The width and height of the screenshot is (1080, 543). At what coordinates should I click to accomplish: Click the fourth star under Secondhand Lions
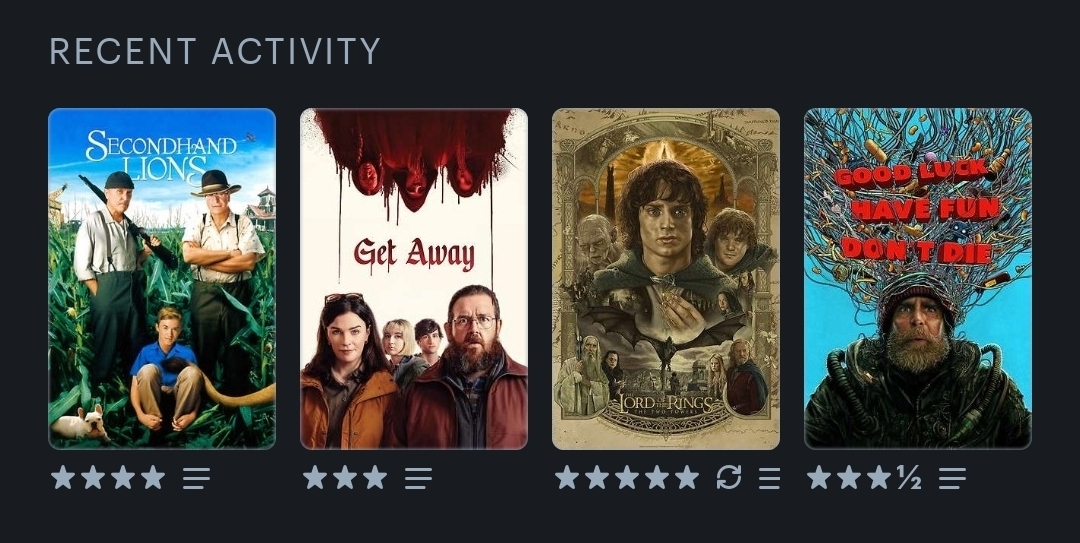[153, 477]
